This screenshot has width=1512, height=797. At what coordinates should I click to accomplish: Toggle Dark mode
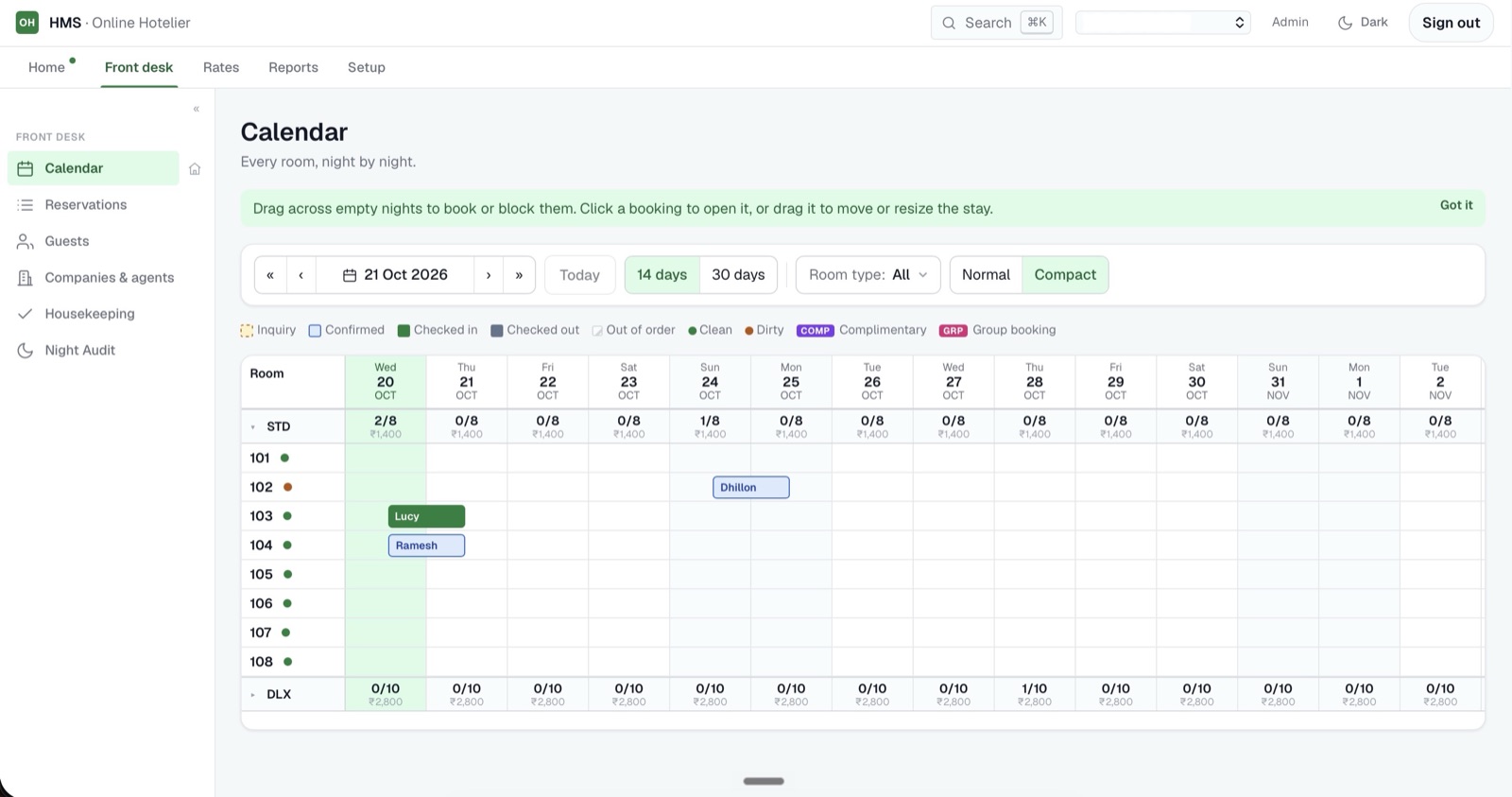coord(1363,23)
